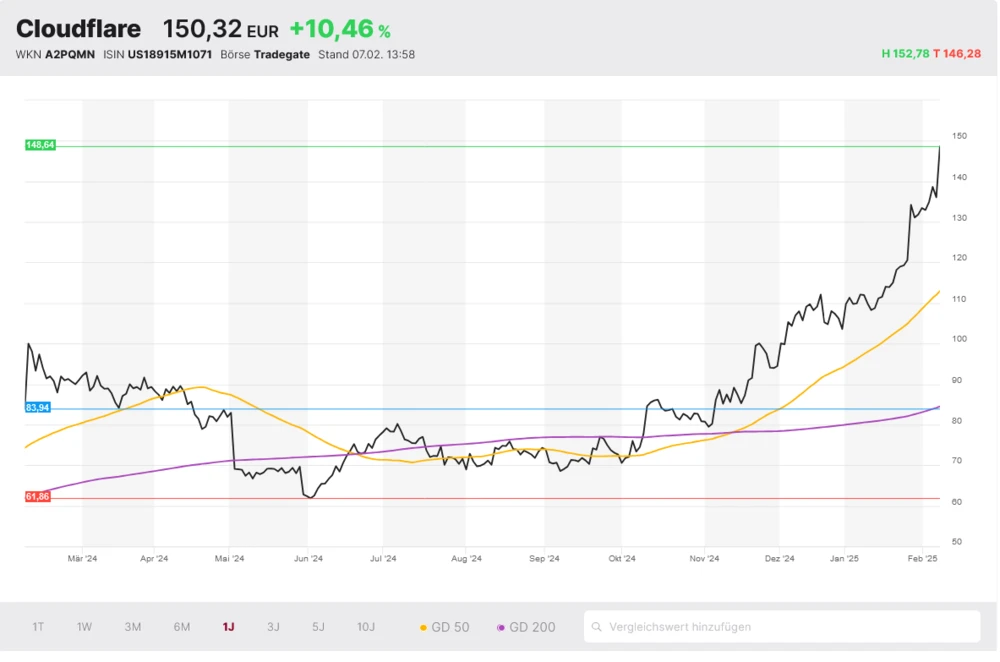Click the blue 83,94 price marker
1000x662 pixels.
click(38, 408)
